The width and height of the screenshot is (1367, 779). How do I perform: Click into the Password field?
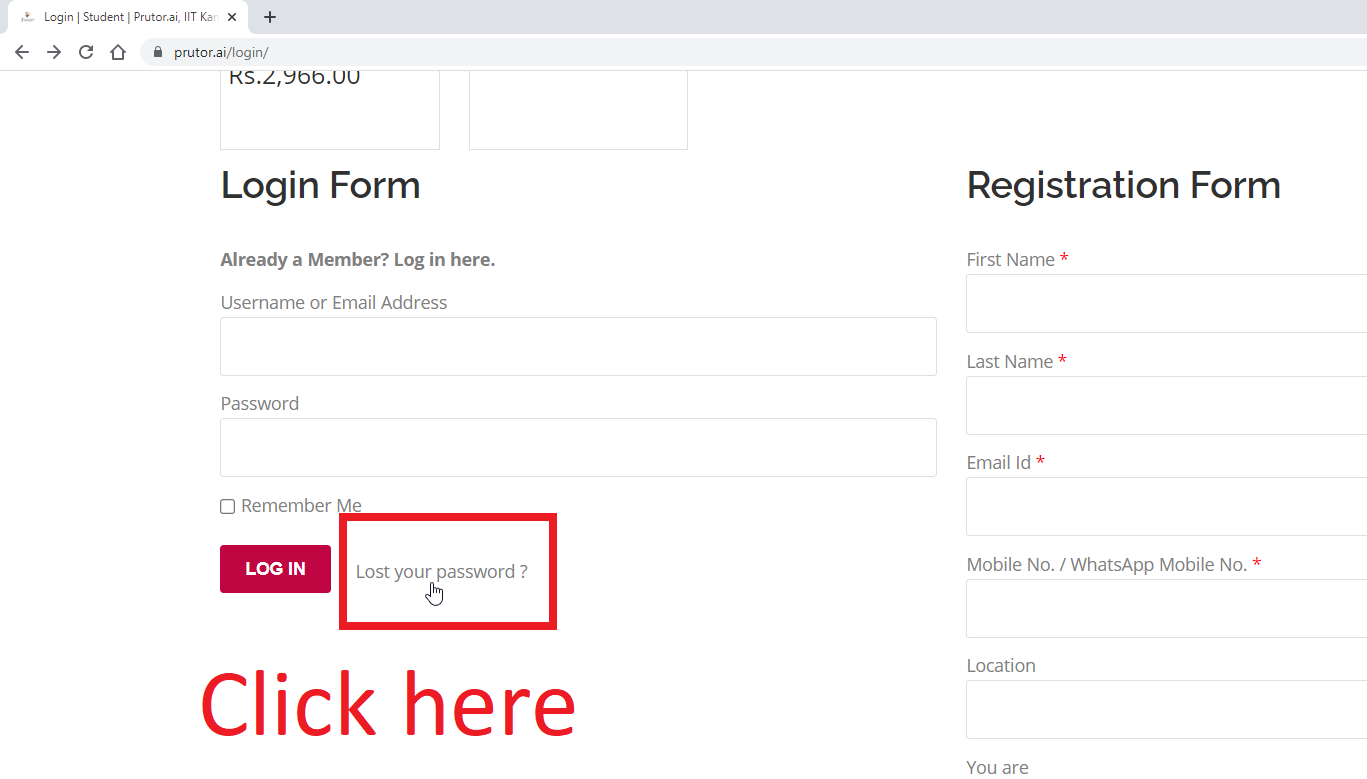coord(578,448)
